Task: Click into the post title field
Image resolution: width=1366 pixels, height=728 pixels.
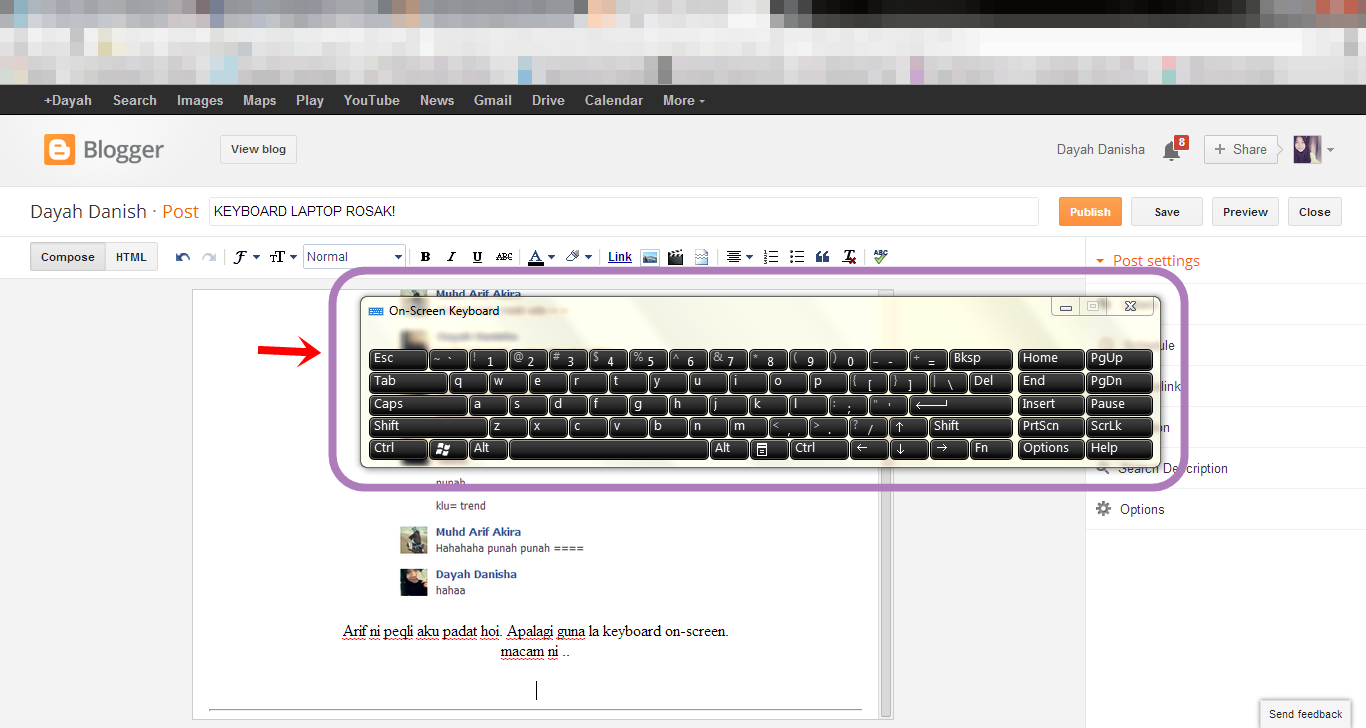Action: pyautogui.click(x=624, y=212)
